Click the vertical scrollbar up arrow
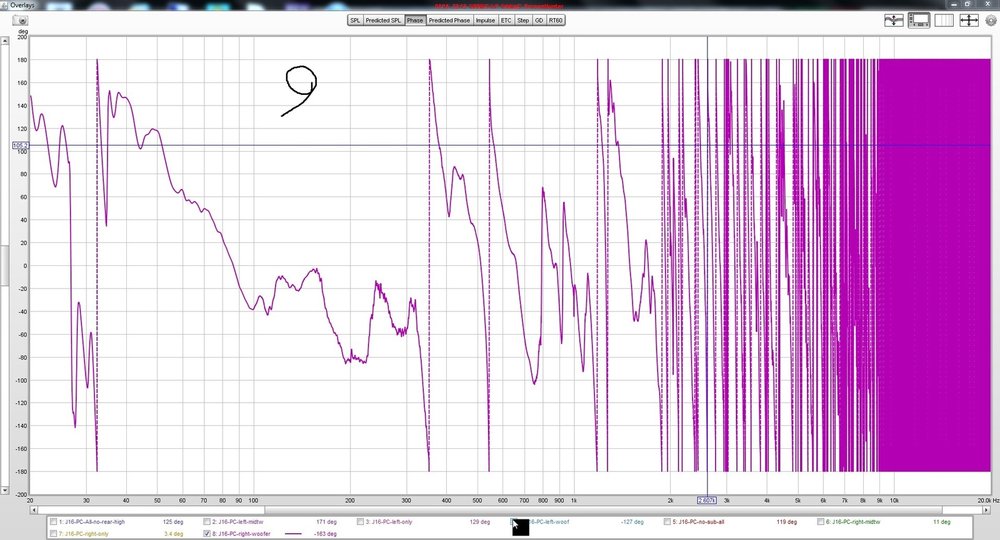The width and height of the screenshot is (1000, 540). click(4, 41)
